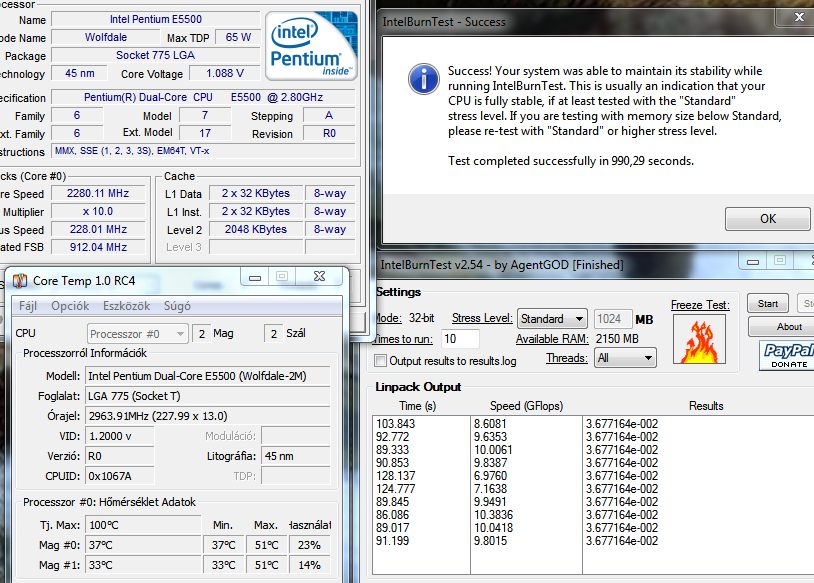Click the Speed (GFlops) column header

click(526, 406)
